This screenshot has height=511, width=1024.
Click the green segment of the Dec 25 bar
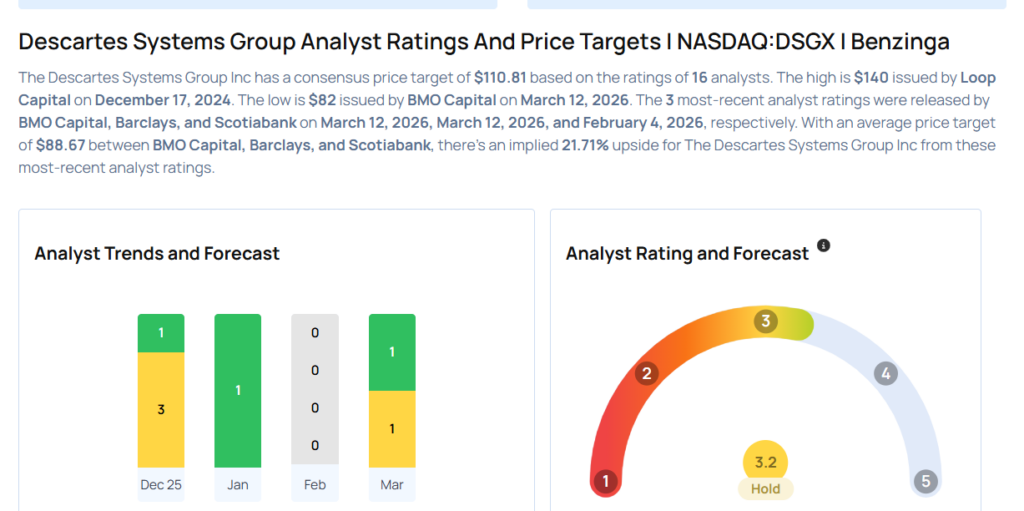pyautogui.click(x=161, y=333)
